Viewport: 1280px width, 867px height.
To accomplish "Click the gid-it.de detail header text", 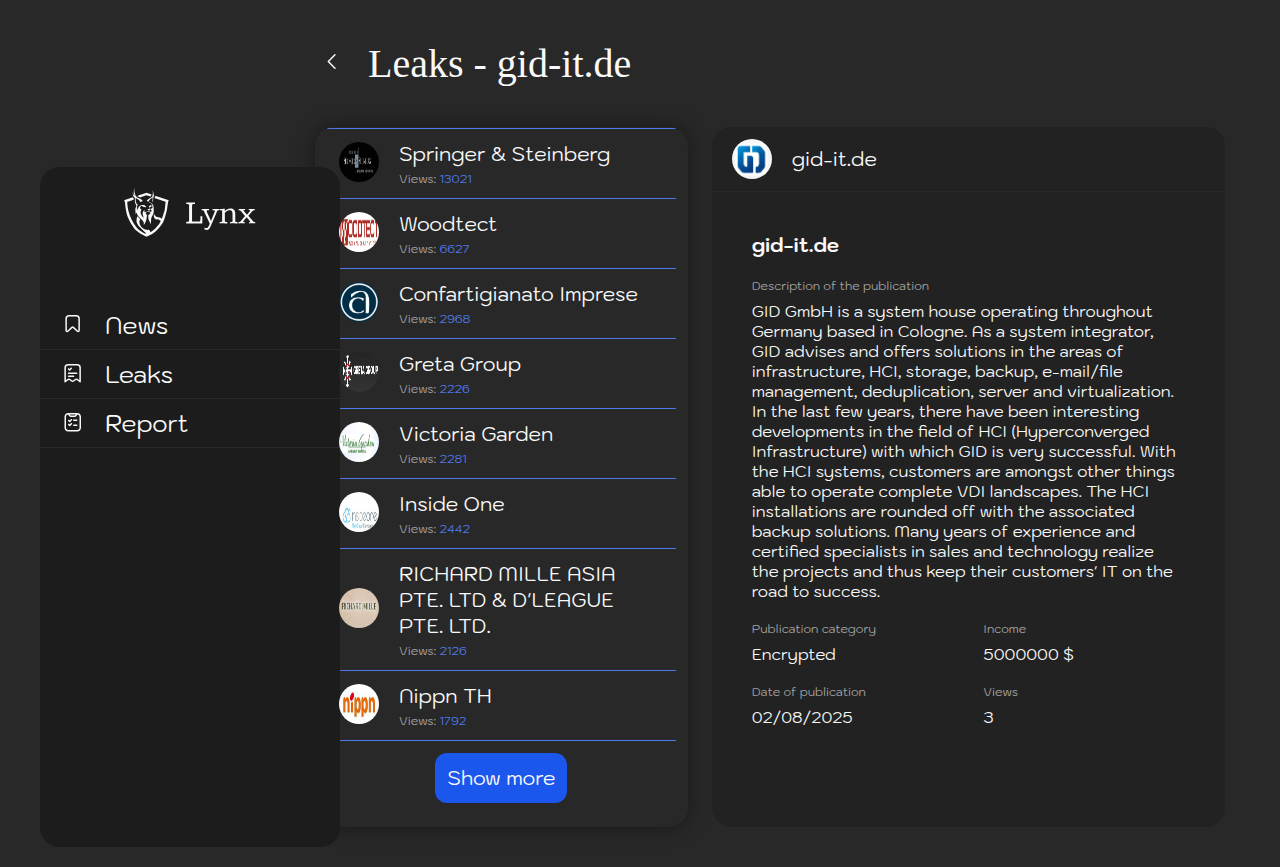I will click(x=834, y=160).
